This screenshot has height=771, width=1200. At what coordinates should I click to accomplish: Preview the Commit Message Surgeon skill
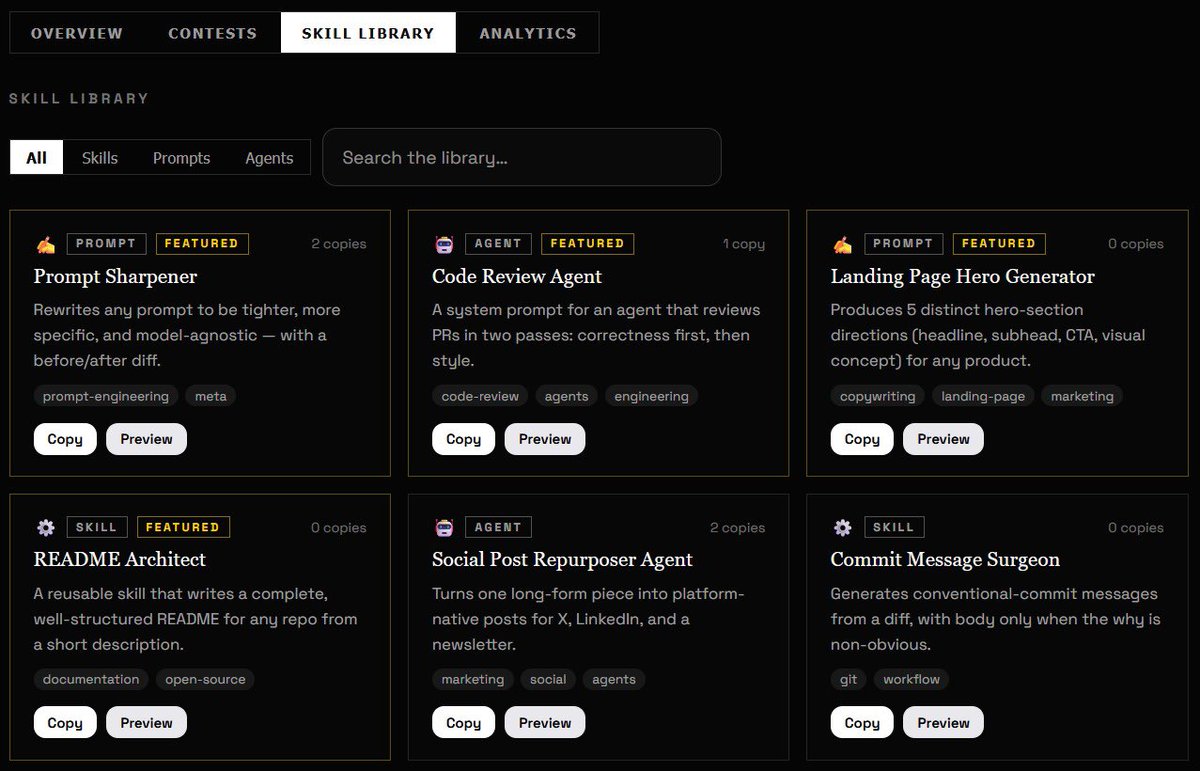coord(943,723)
